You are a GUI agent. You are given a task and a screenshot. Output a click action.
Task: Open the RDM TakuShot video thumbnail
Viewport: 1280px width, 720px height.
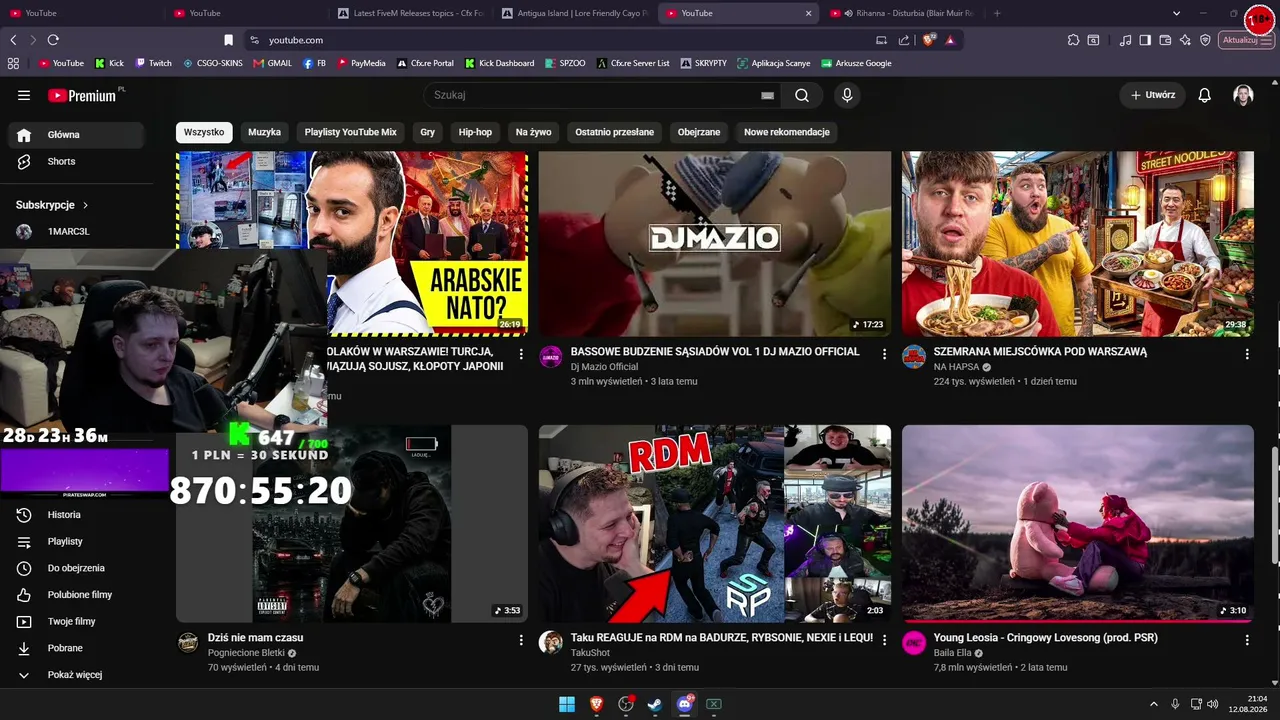(715, 523)
